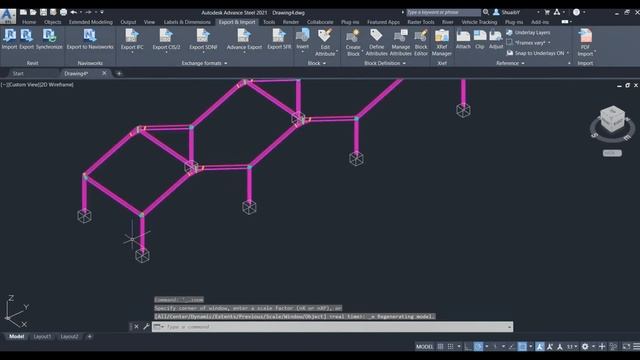The image size is (640, 360).
Task: Click in the command line input field
Action: (x=333, y=327)
